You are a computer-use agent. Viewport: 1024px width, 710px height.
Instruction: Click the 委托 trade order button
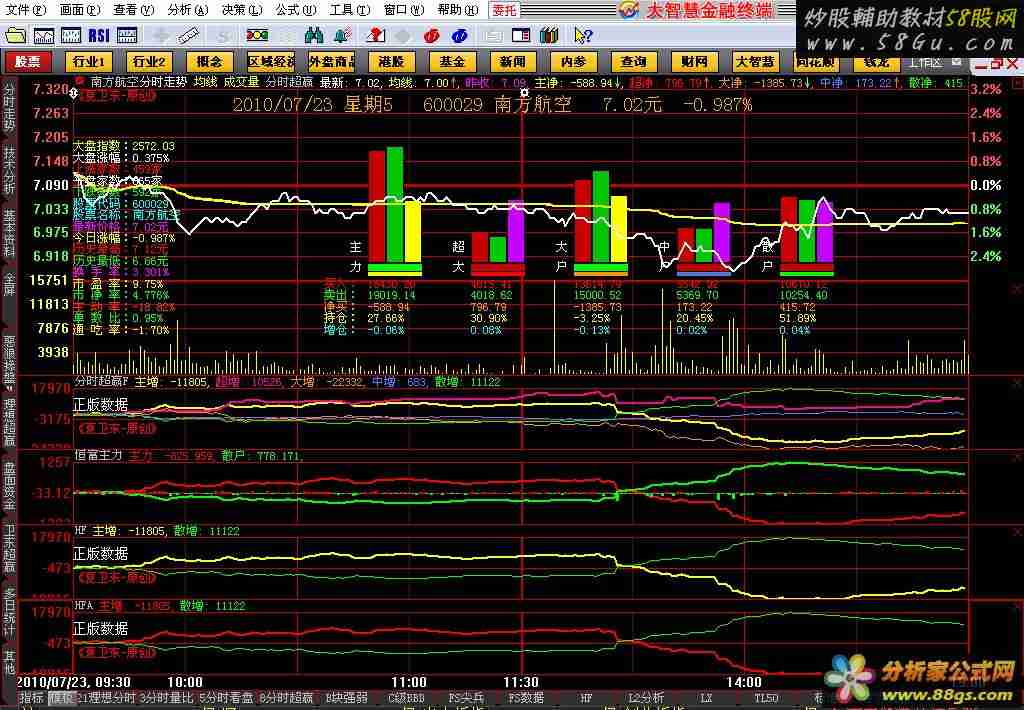click(x=504, y=10)
